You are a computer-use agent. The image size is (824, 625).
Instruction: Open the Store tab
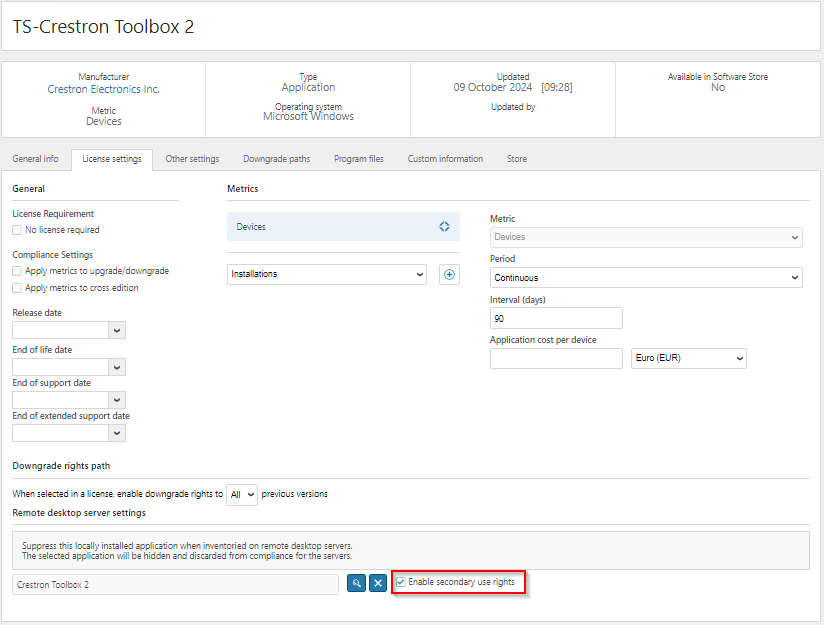(517, 159)
